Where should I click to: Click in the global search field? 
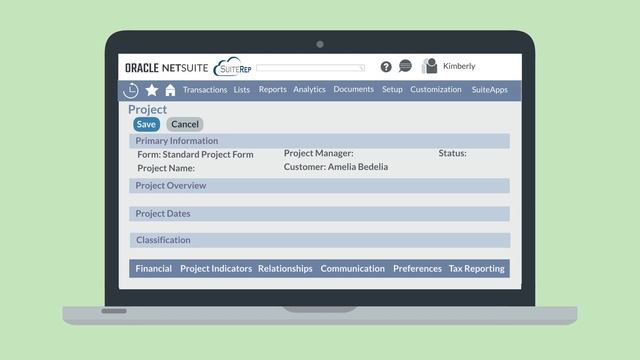click(311, 67)
